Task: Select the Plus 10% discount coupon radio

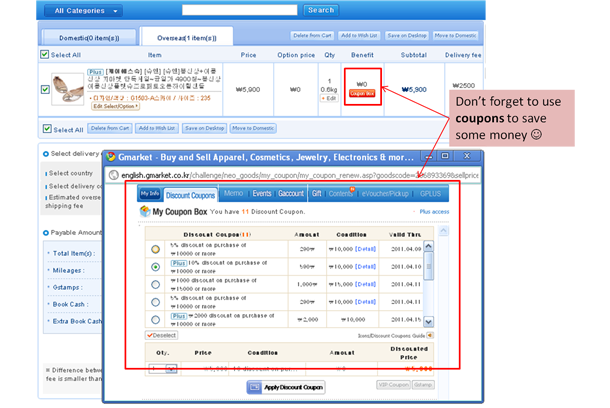Action: click(155, 267)
